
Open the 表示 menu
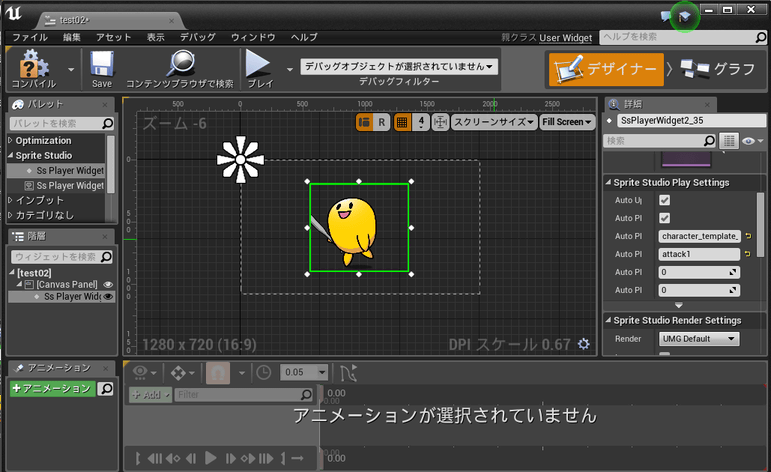(156, 37)
